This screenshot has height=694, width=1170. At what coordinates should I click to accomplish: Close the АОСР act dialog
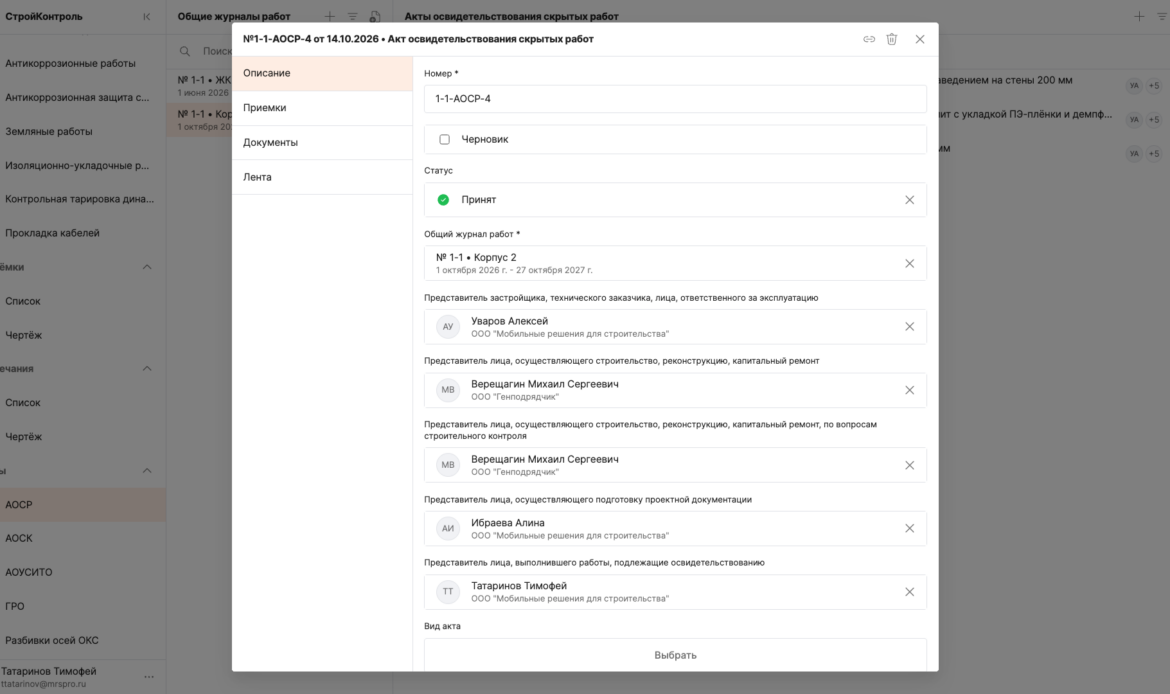[920, 40]
